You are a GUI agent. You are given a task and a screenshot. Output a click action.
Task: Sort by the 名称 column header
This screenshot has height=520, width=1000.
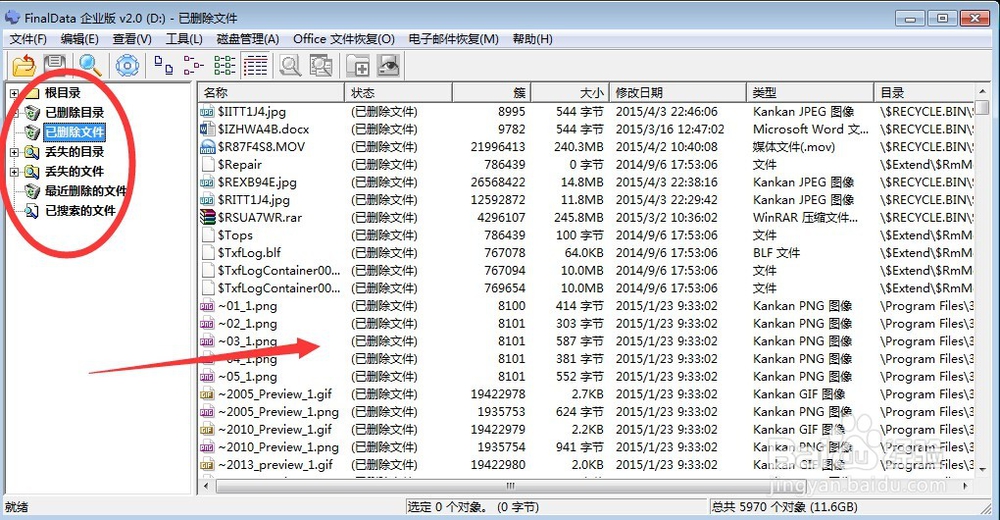271,93
